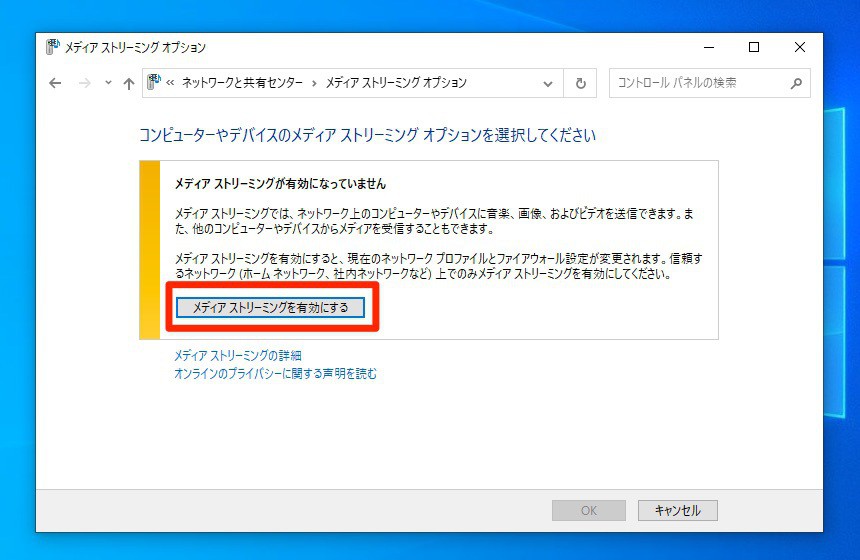860x560 pixels.
Task: Go back with the left arrow
Action: click(x=55, y=83)
